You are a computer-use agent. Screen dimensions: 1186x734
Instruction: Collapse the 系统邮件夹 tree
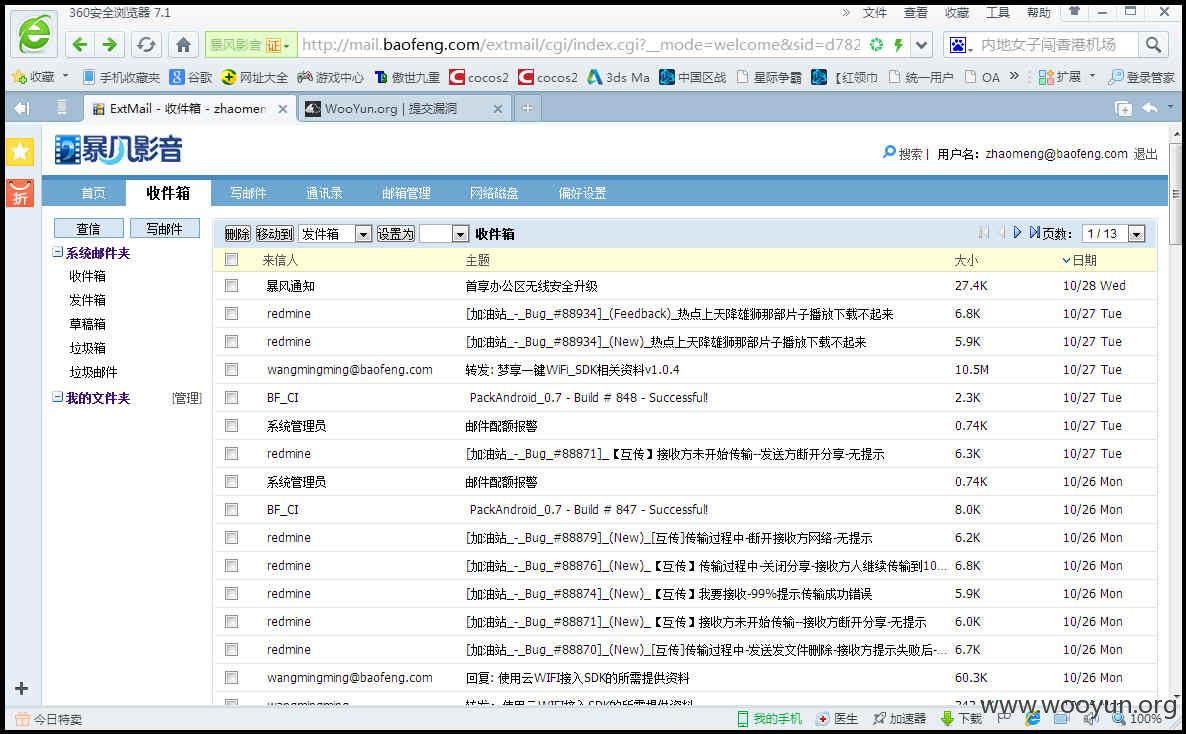point(57,252)
